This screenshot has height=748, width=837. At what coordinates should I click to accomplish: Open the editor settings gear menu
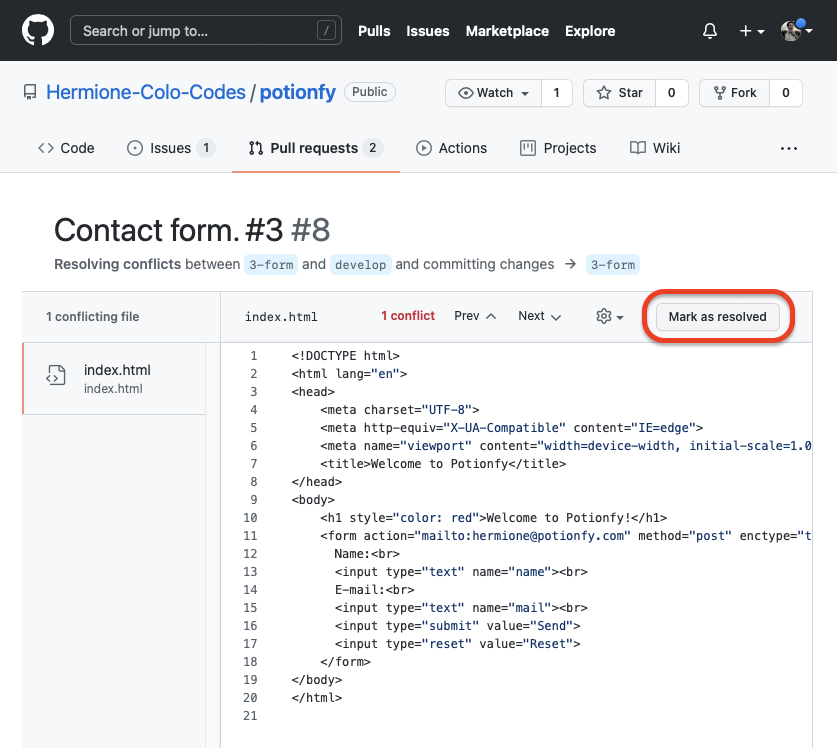pyautogui.click(x=609, y=316)
